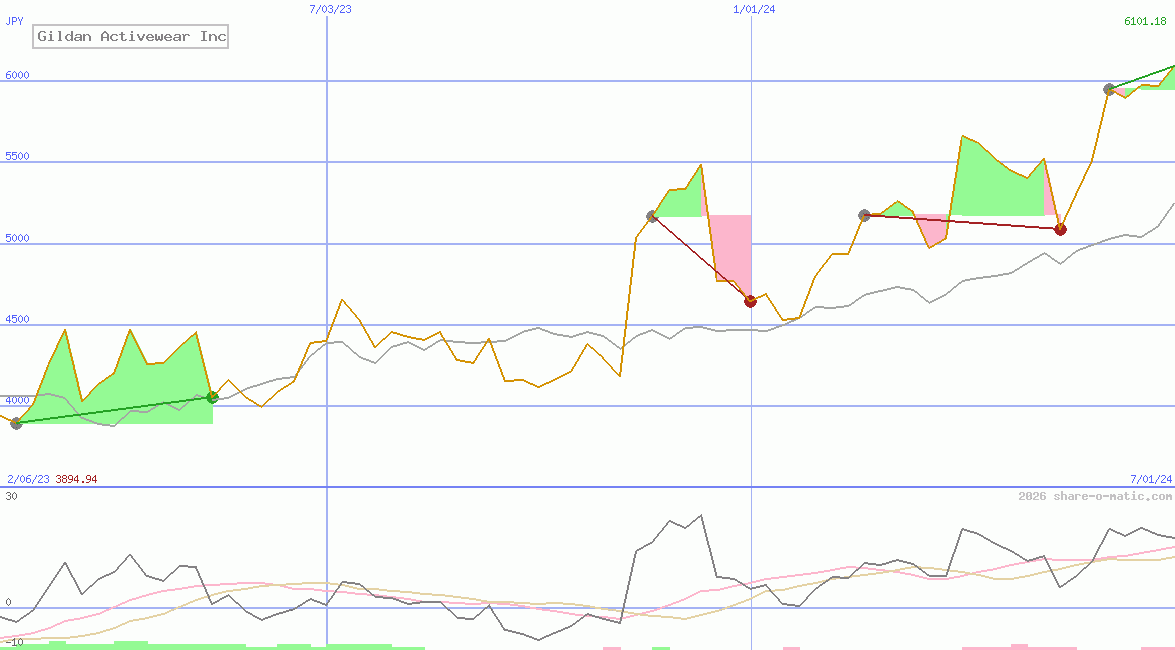Click the 5500 price axis label
The width and height of the screenshot is (1175, 650).
18,157
